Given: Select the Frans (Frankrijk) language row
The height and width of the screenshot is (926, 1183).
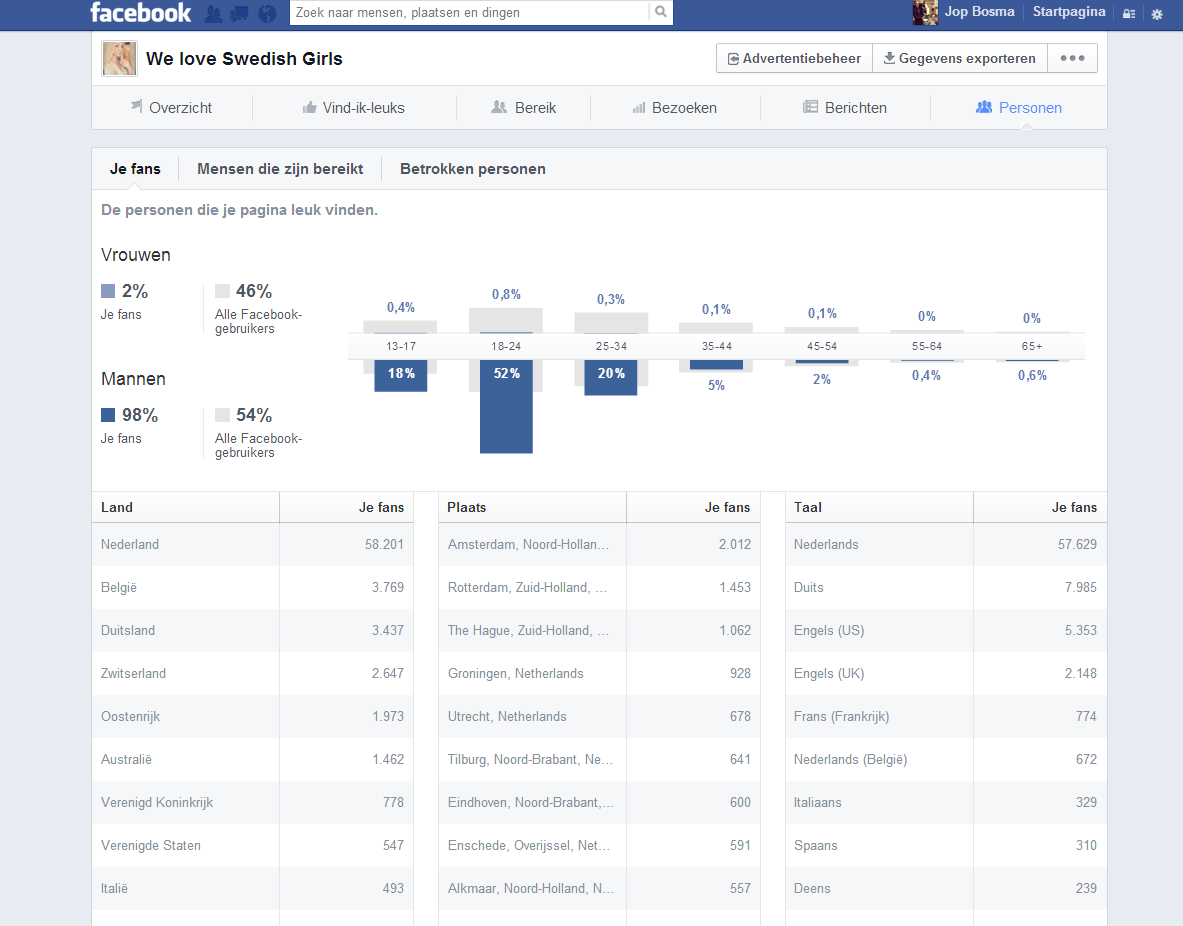Looking at the screenshot, I should [x=946, y=716].
